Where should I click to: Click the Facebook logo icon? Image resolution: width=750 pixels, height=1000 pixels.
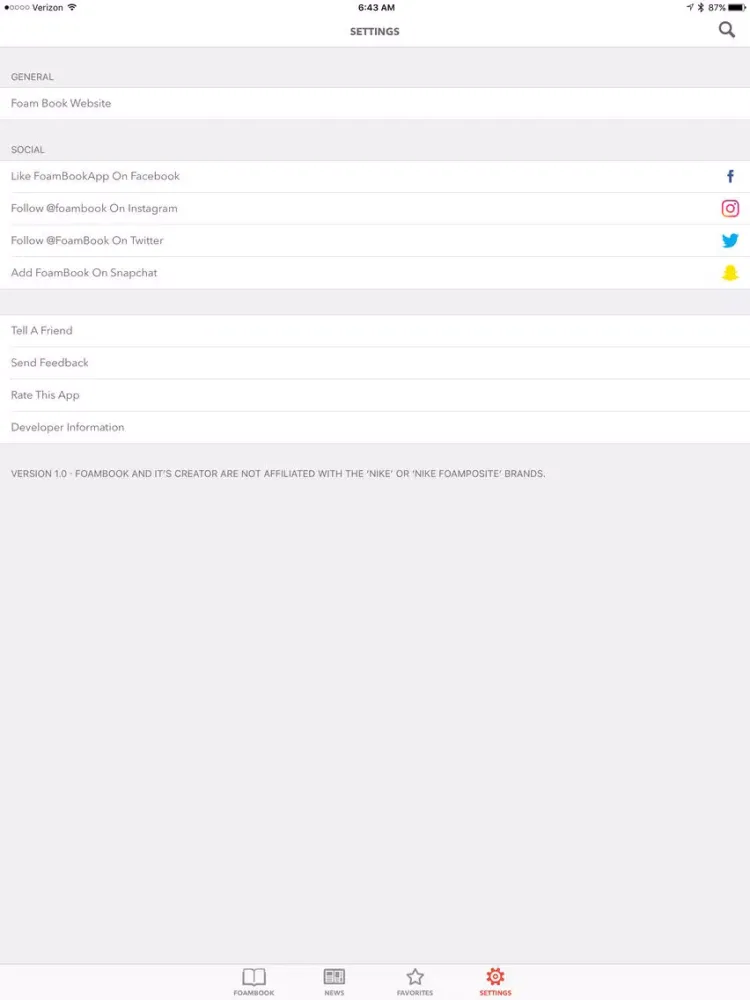[730, 176]
